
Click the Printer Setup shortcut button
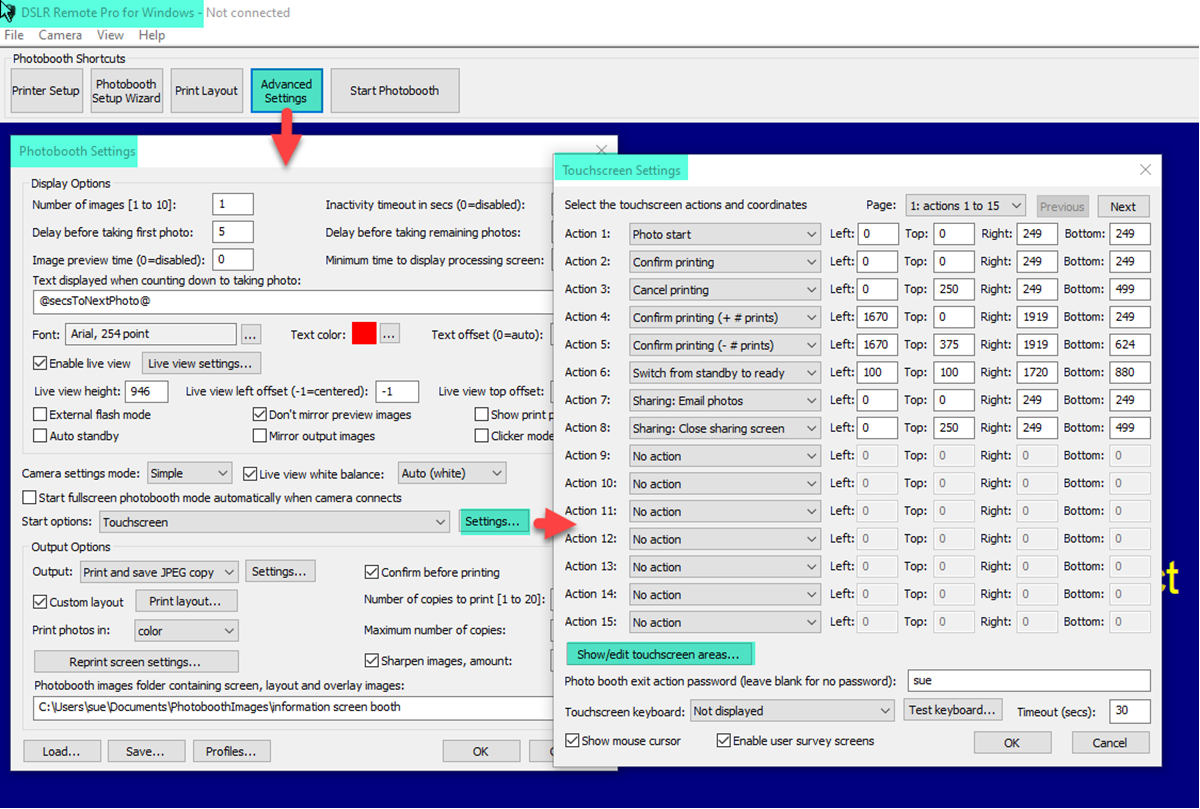pyautogui.click(x=46, y=91)
